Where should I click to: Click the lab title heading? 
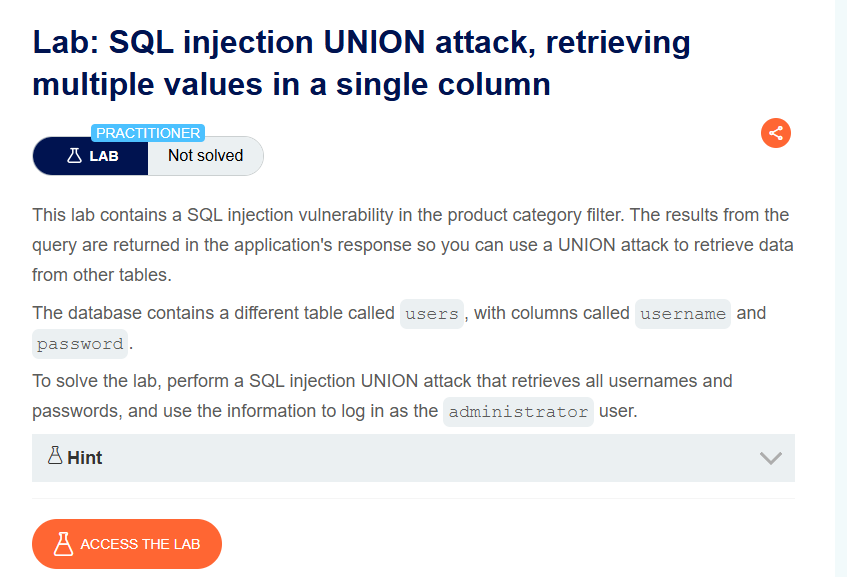pos(361,63)
